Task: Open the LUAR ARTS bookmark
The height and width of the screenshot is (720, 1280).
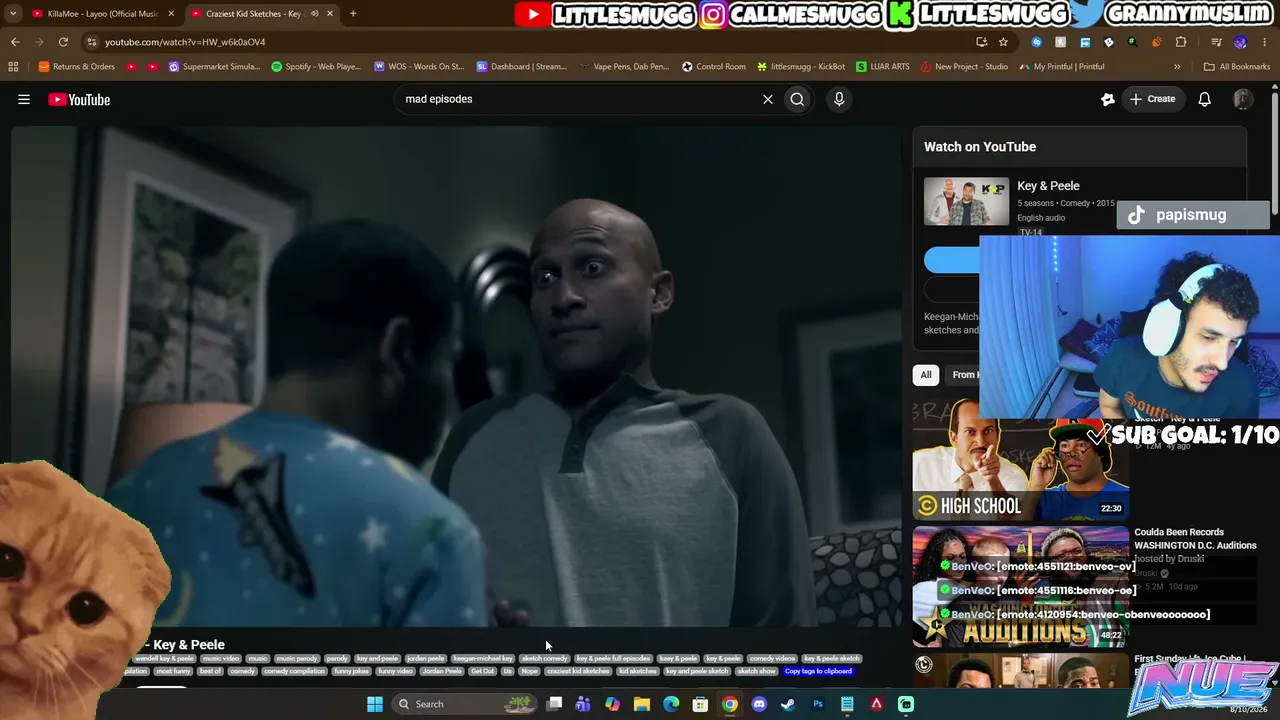Action: 883,67
